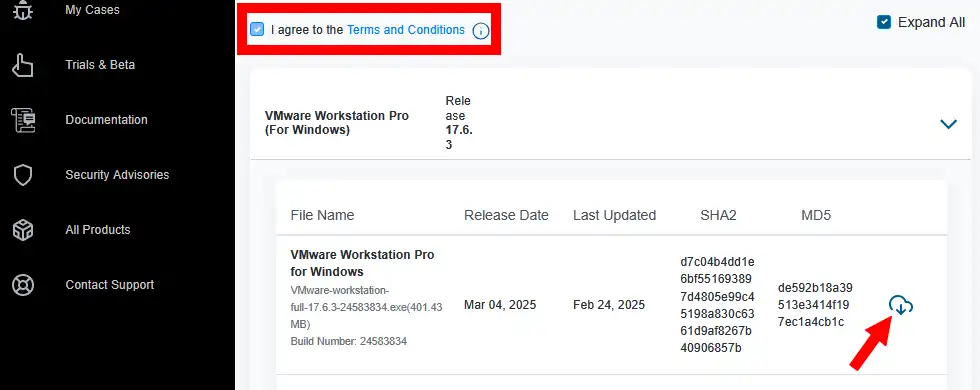Click the MD5 hash starting de592b18a39

coord(816,305)
